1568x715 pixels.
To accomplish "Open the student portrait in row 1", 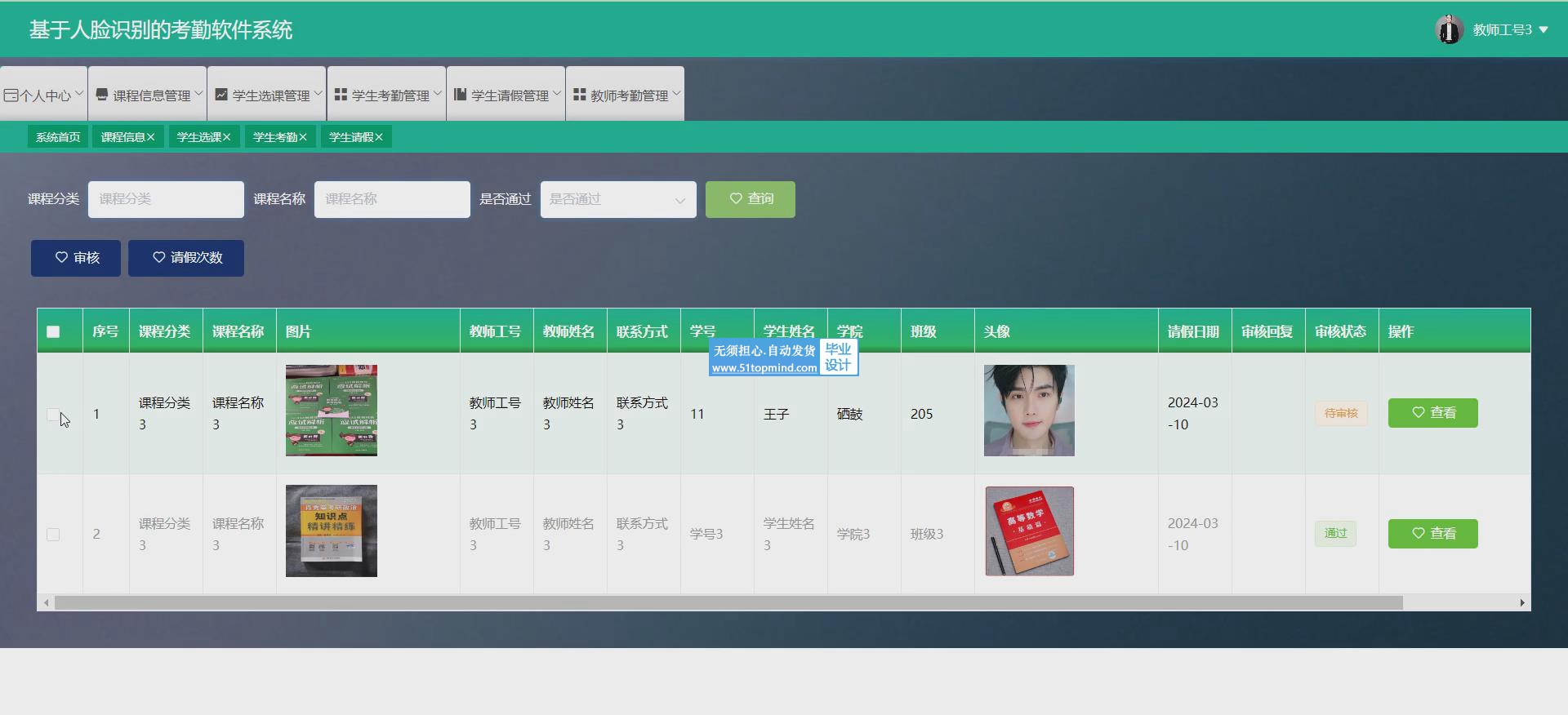I will pyautogui.click(x=1029, y=411).
